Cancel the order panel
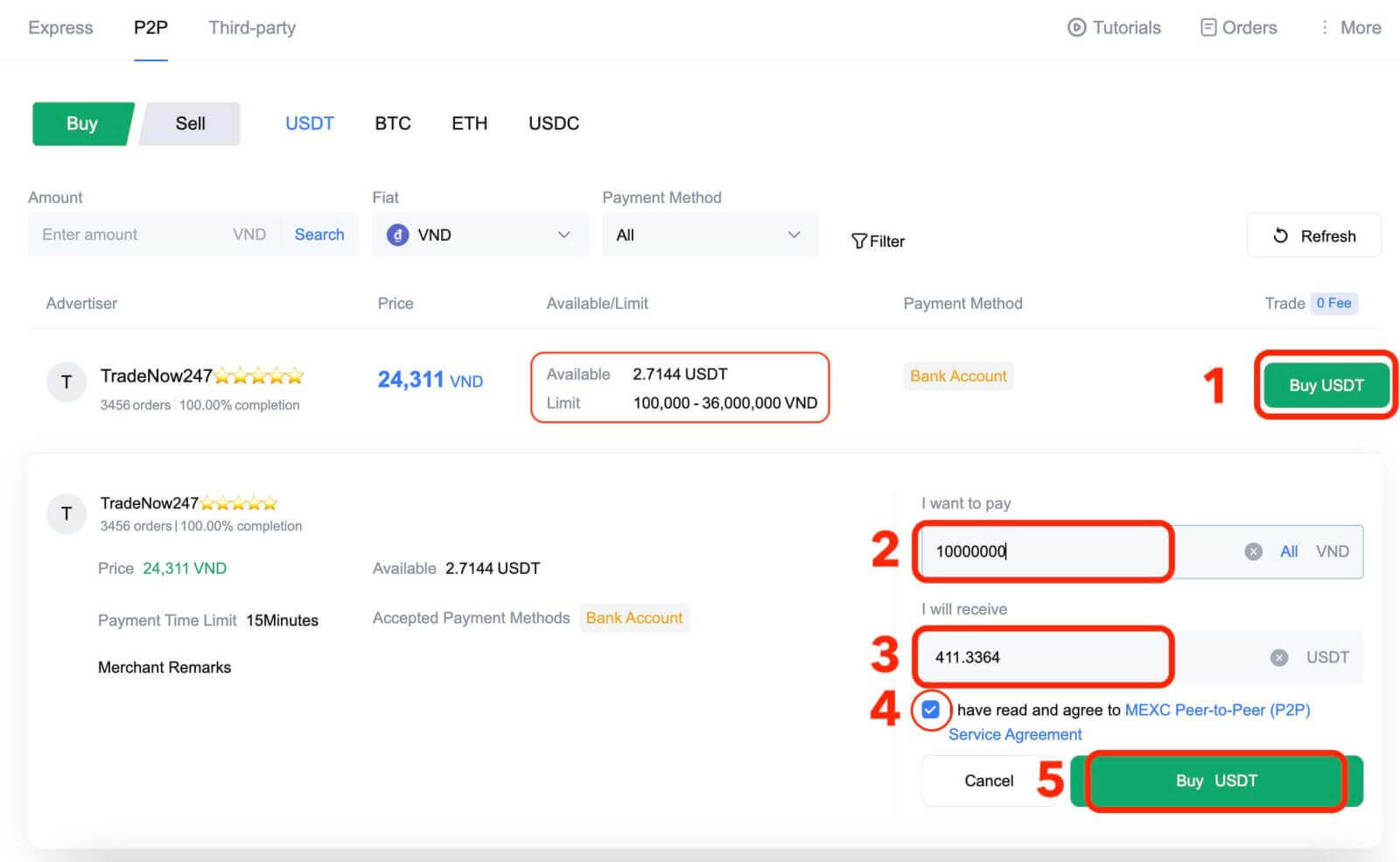Image resolution: width=1400 pixels, height=862 pixels. (x=989, y=781)
